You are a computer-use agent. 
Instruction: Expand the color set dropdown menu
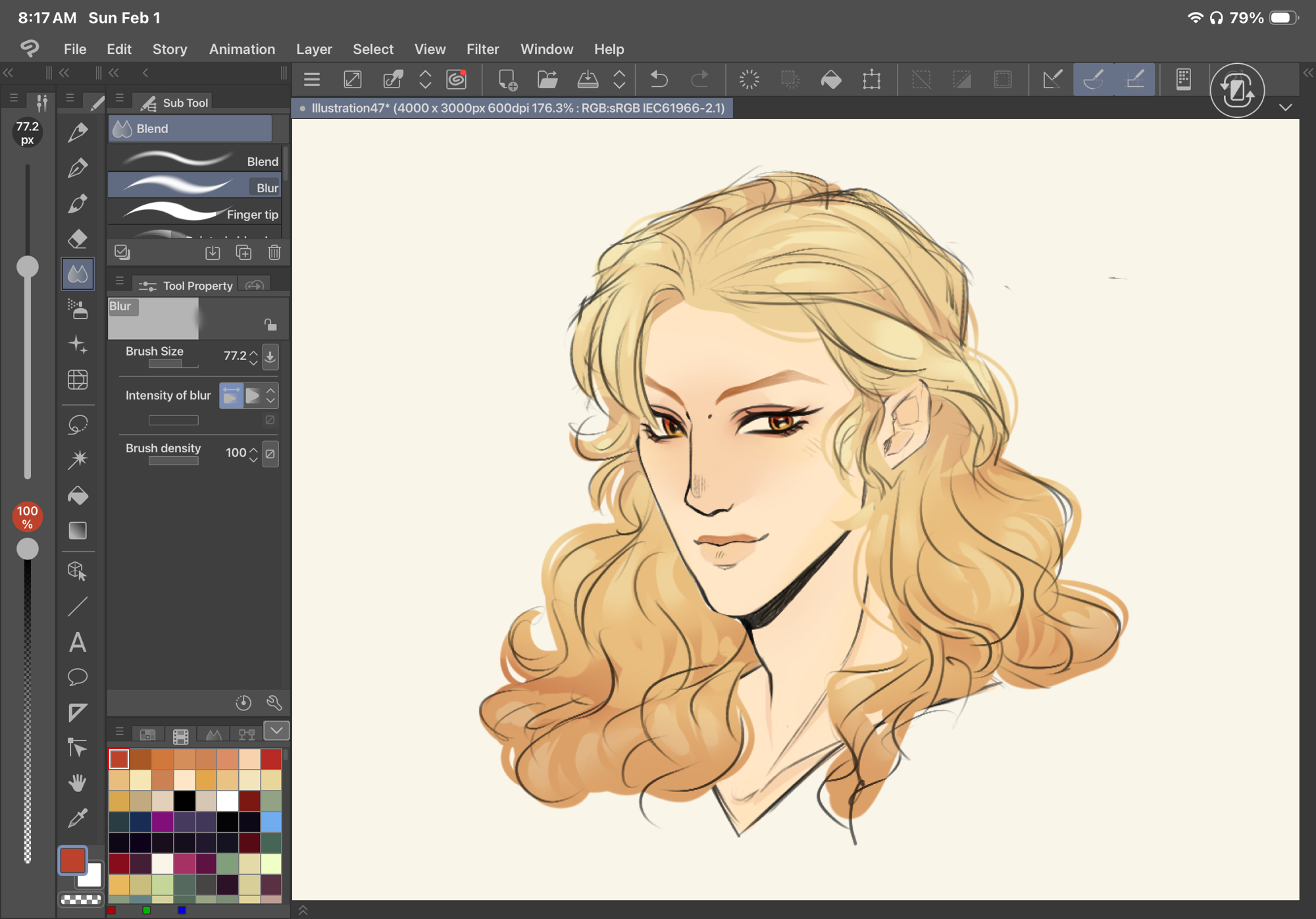276,731
